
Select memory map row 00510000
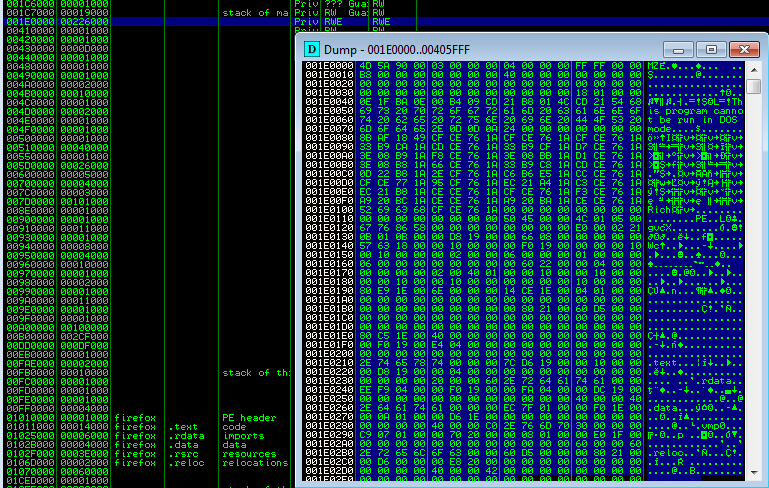(57, 148)
